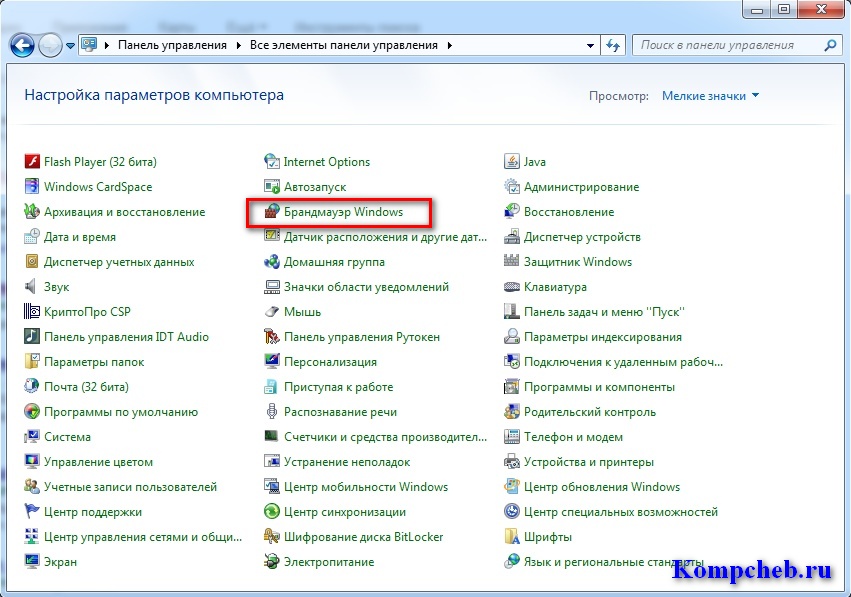Click the Мышь mouse icon
Image resolution: width=851 pixels, height=597 pixels.
point(271,312)
